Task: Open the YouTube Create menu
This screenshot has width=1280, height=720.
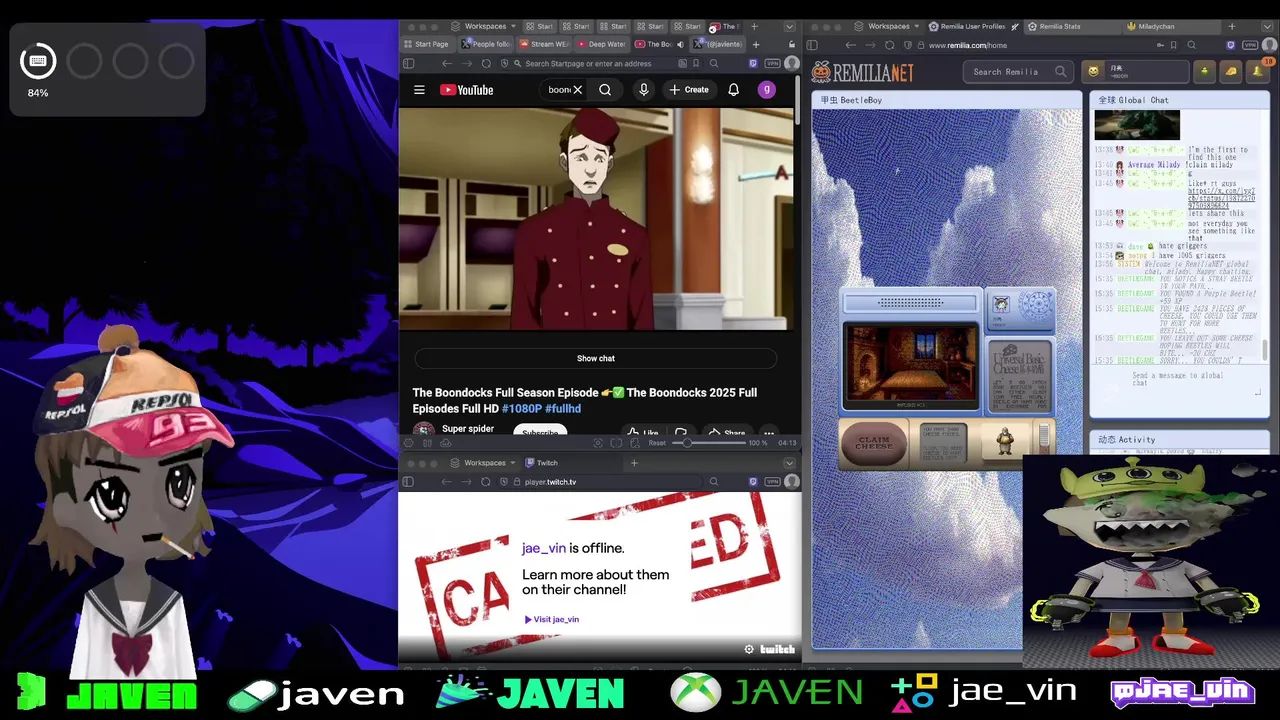Action: 689,90
